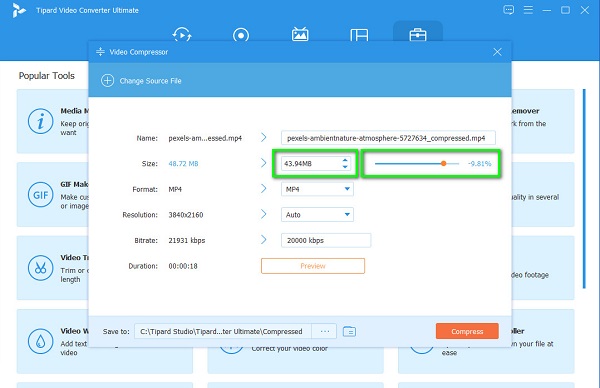The width and height of the screenshot is (600, 388).
Task: Browse save path with three-dots button
Action: coord(324,331)
